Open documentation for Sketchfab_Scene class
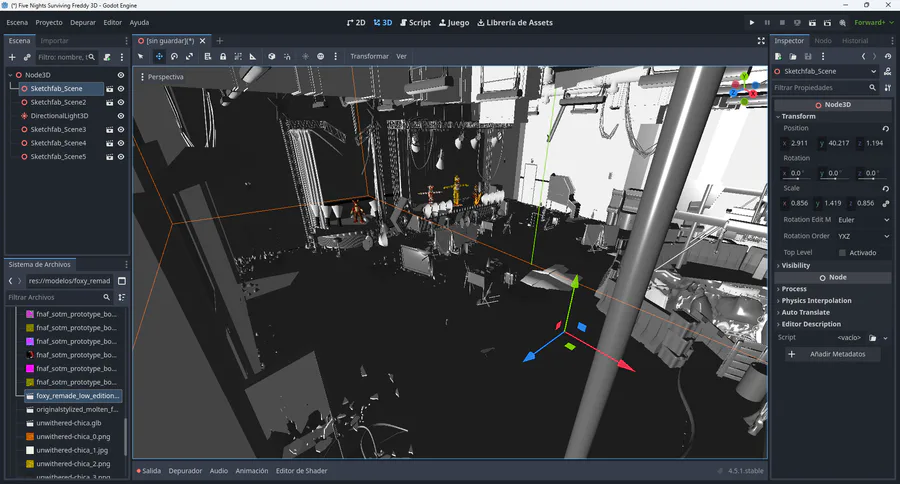The width and height of the screenshot is (900, 484). [888, 71]
